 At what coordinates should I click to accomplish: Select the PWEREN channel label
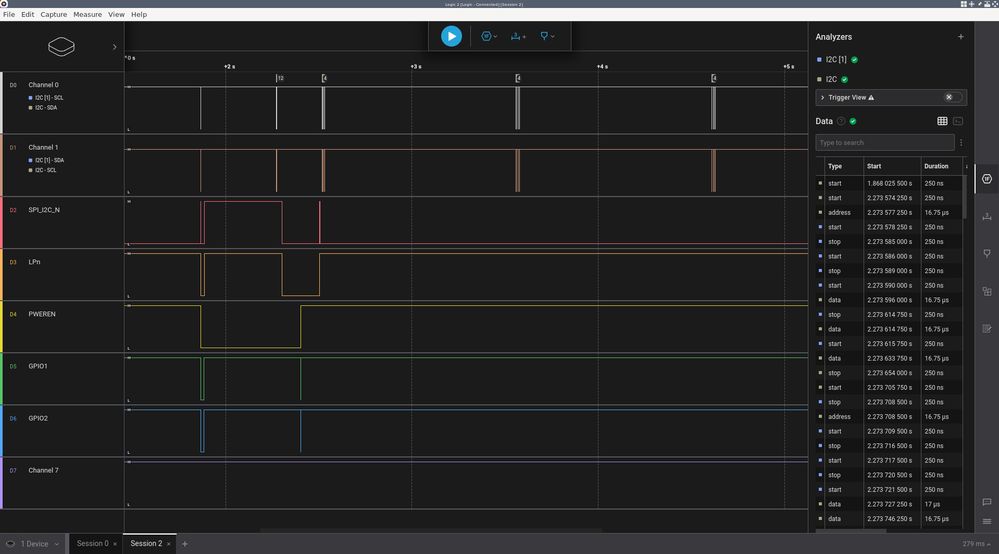pyautogui.click(x=42, y=314)
